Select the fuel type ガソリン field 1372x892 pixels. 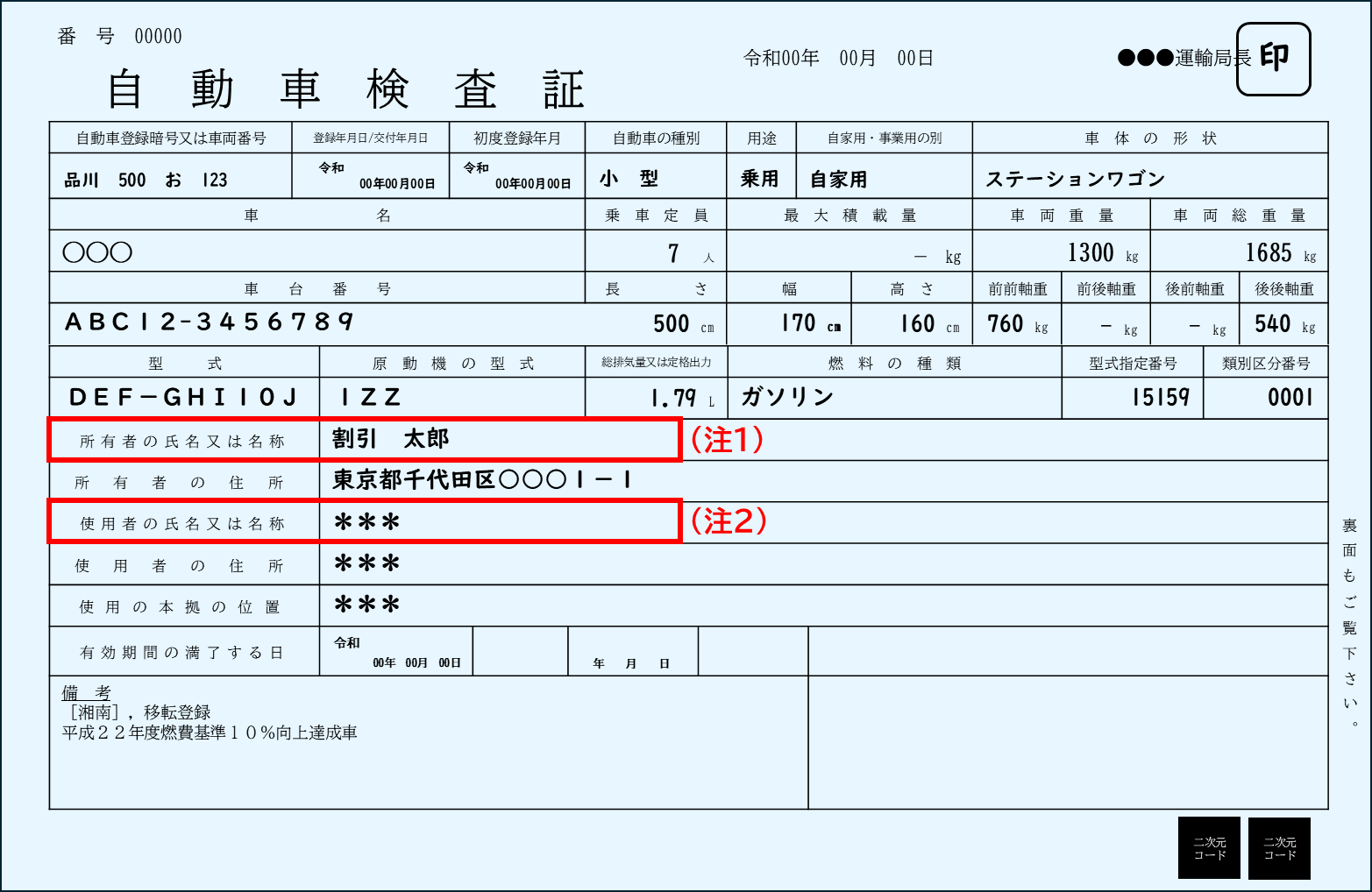point(786,398)
